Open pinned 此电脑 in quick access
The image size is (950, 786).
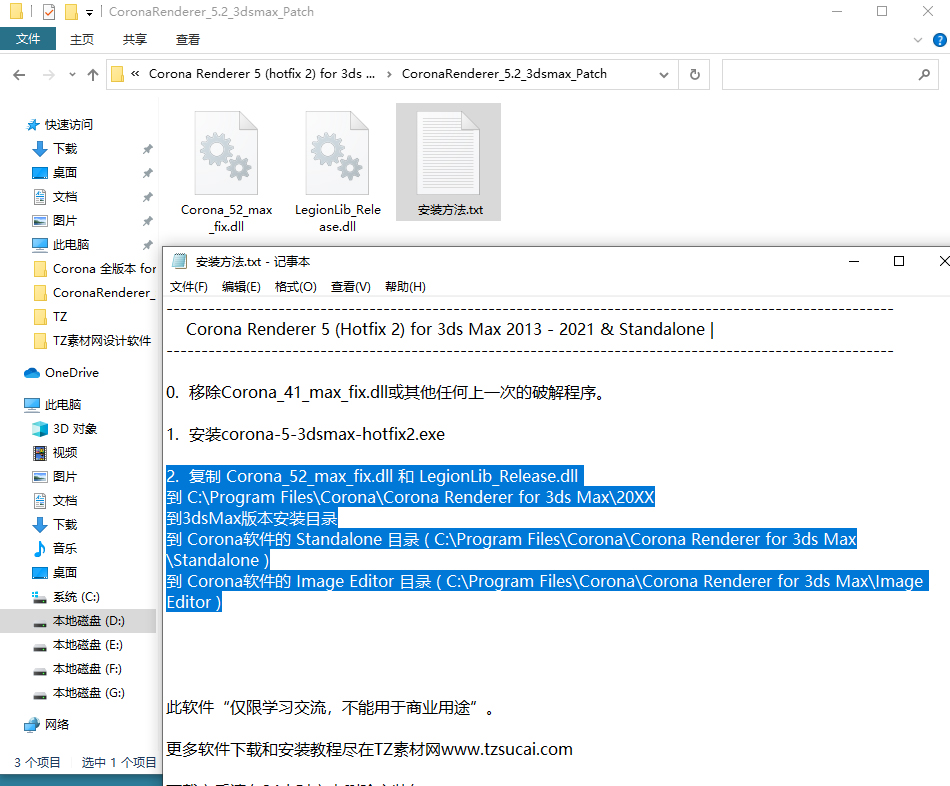click(71, 245)
